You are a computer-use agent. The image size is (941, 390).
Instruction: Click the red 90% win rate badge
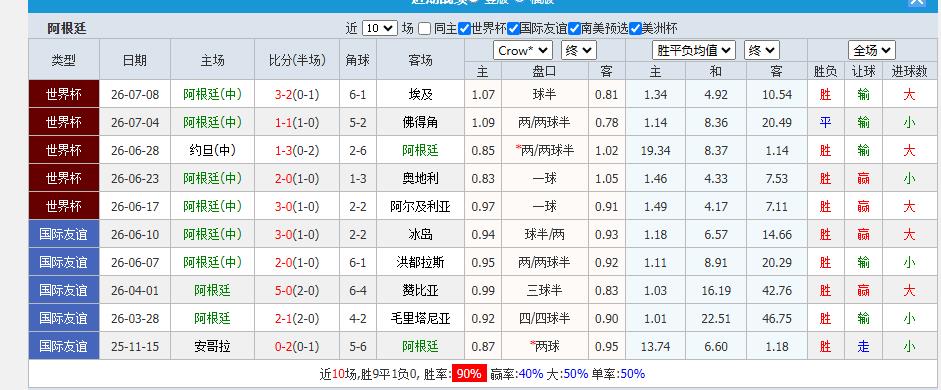[469, 374]
